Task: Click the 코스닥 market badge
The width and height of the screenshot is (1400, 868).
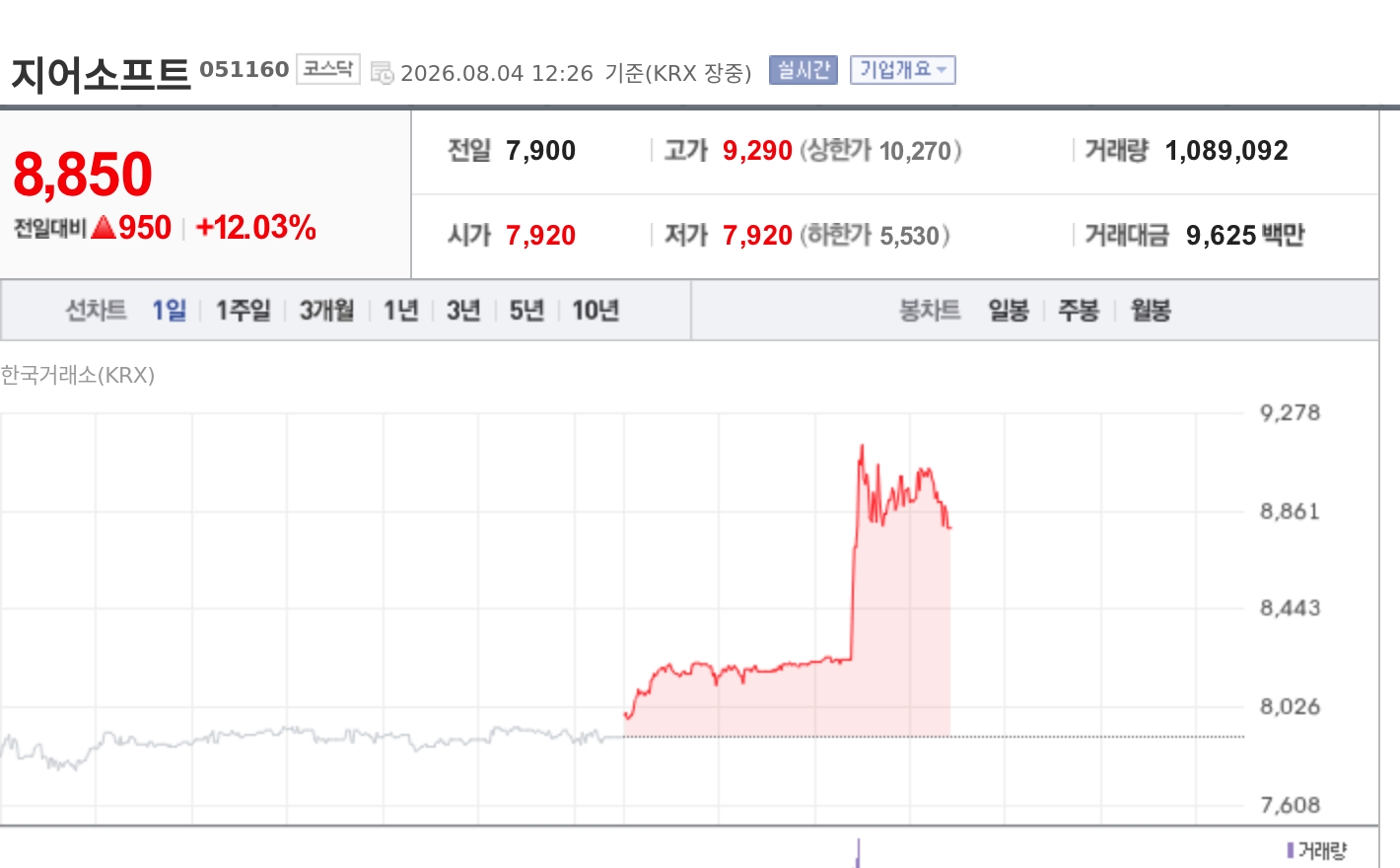Action: [328, 69]
